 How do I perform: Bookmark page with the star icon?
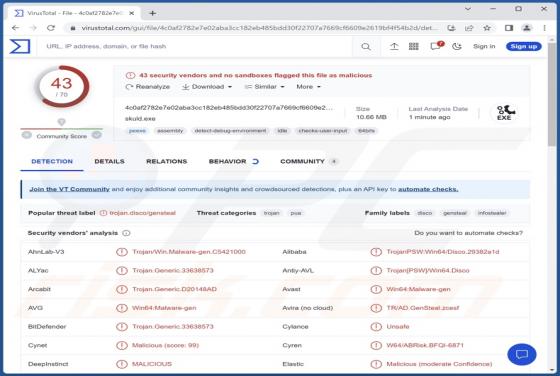coord(487,28)
